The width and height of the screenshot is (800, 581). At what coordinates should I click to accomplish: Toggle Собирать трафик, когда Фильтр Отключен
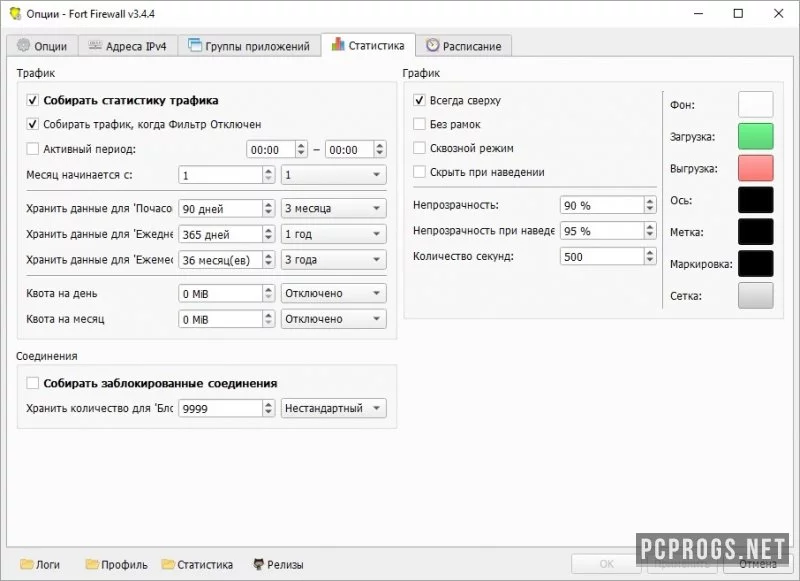(32, 124)
